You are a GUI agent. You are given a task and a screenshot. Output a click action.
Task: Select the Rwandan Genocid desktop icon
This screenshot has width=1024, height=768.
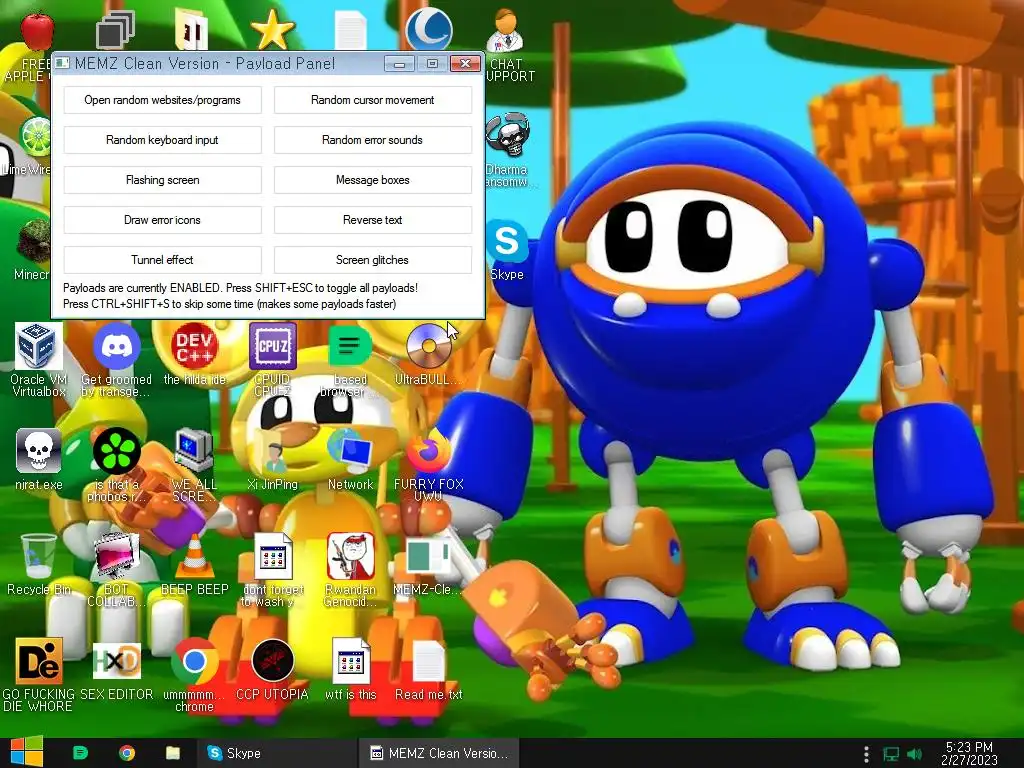tap(351, 556)
